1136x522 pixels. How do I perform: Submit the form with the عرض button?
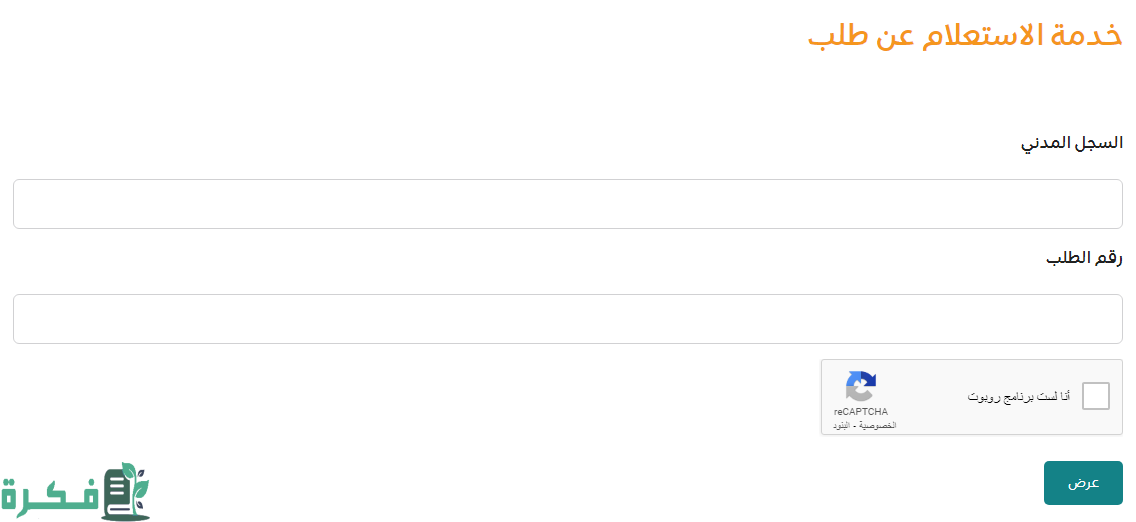pyautogui.click(x=1083, y=483)
